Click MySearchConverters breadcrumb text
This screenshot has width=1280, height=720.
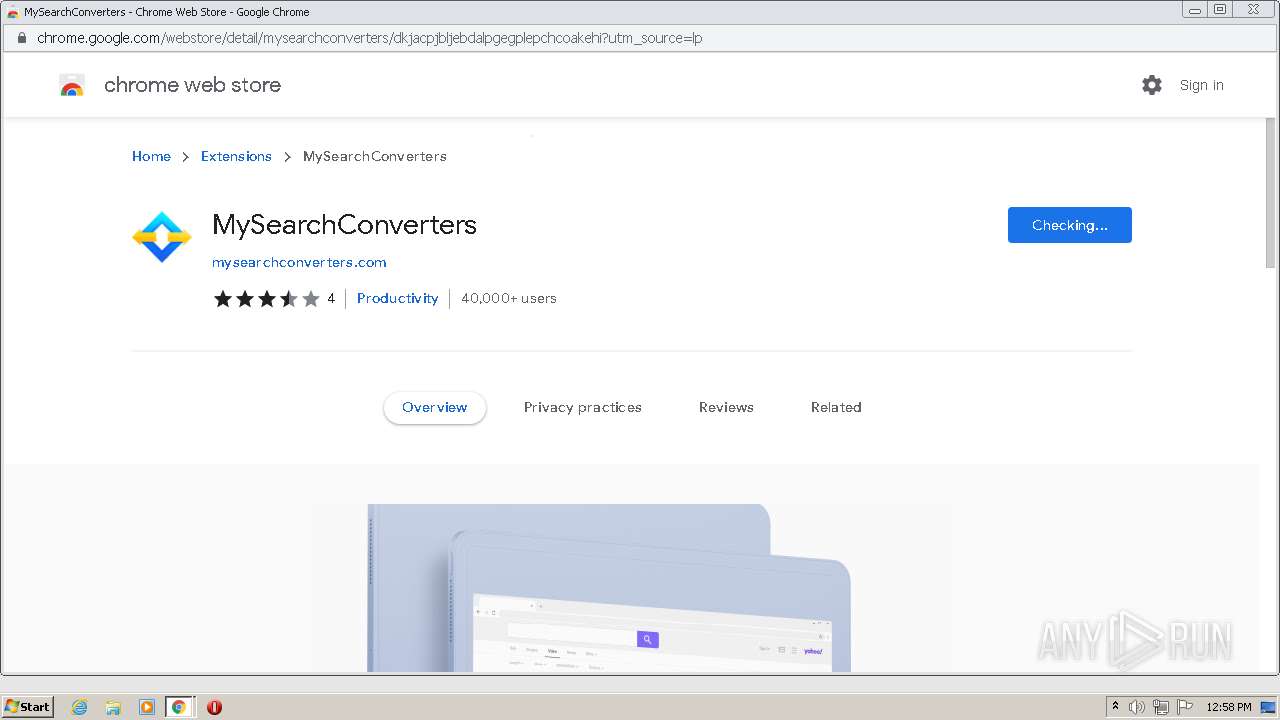[375, 156]
